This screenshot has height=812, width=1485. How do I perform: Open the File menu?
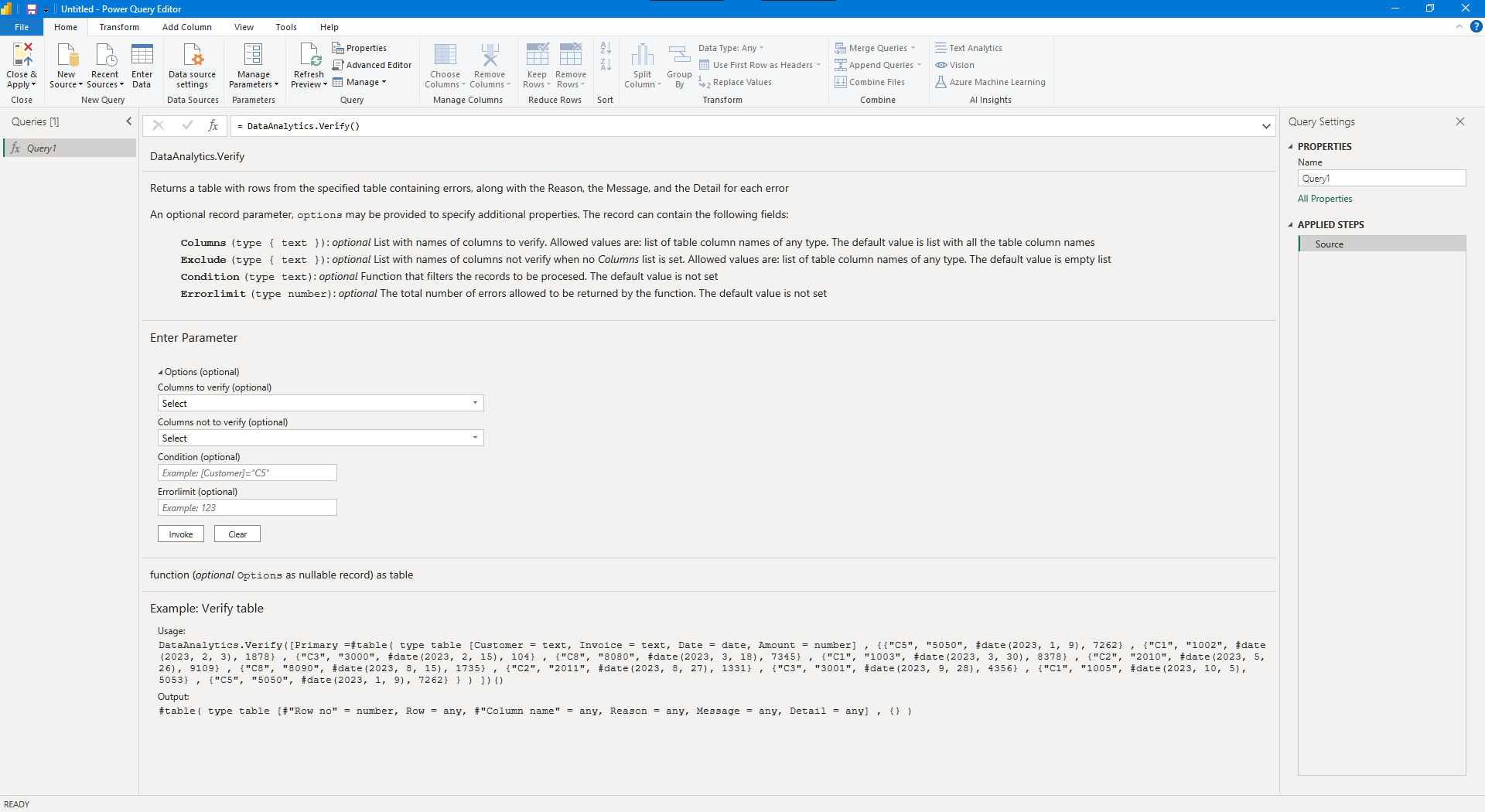point(22,27)
